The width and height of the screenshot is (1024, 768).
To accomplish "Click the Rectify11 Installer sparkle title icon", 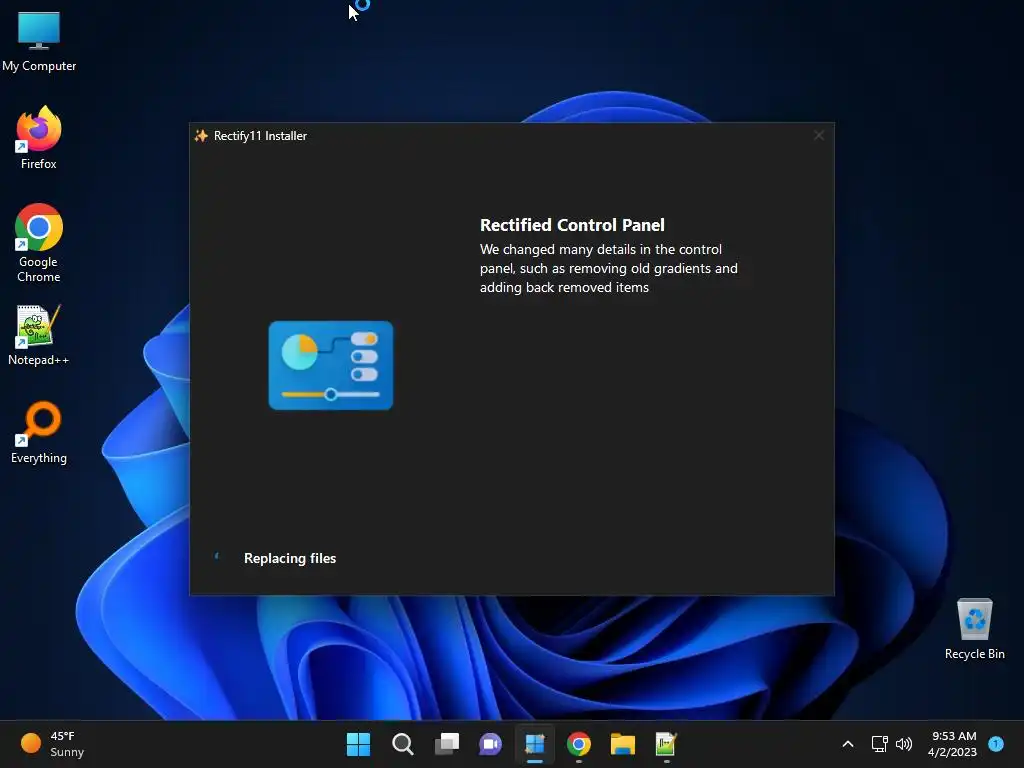I will (201, 136).
